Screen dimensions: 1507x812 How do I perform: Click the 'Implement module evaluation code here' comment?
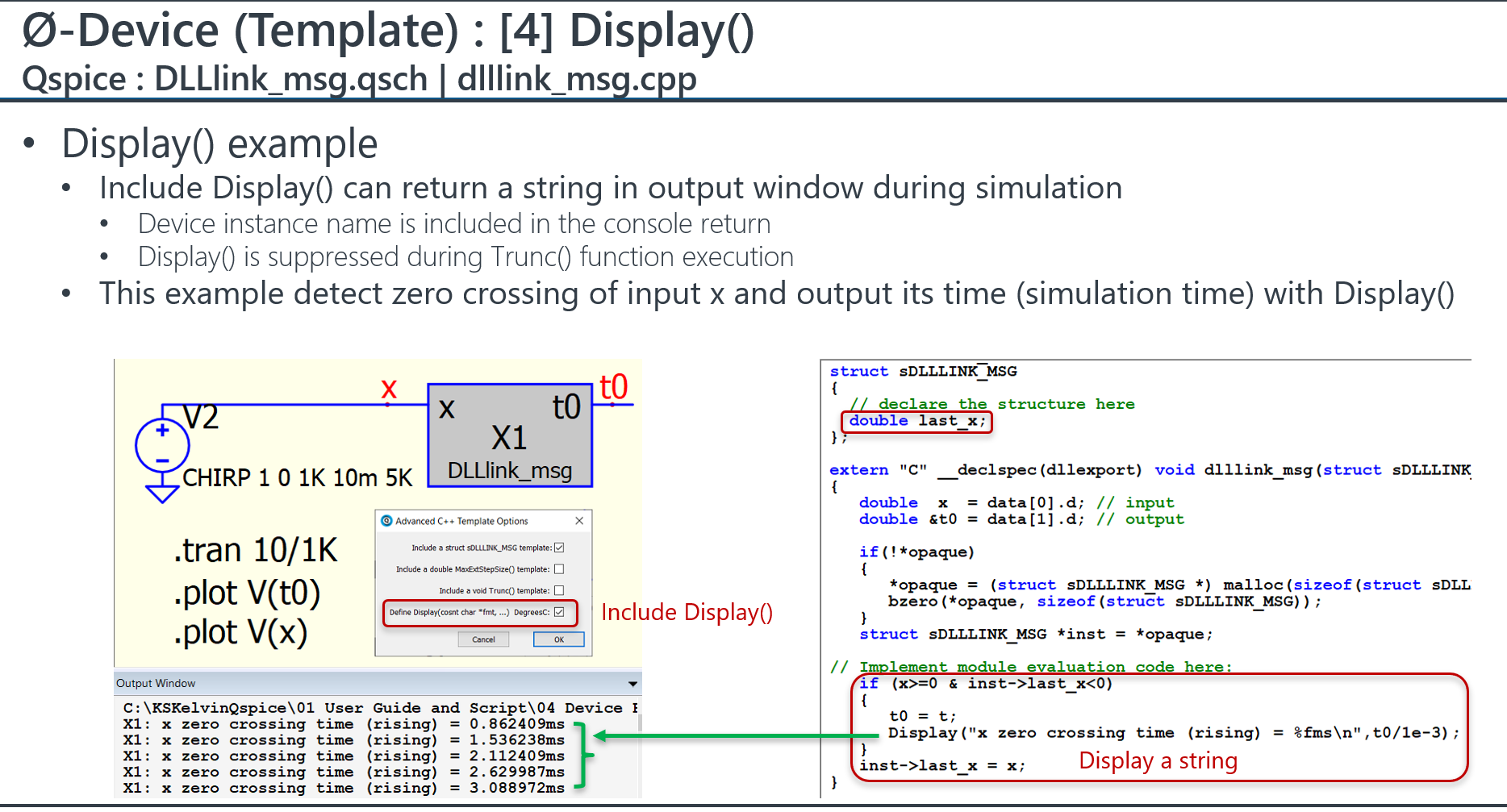(x=1032, y=667)
